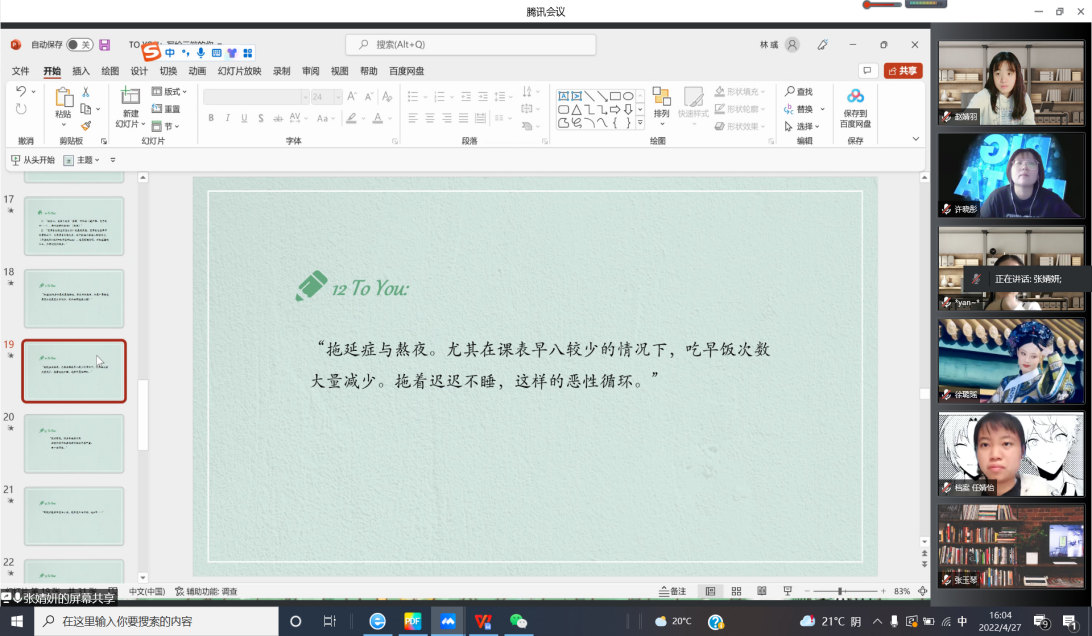
Task: Toggle the AutoSave switch
Action: [79, 45]
